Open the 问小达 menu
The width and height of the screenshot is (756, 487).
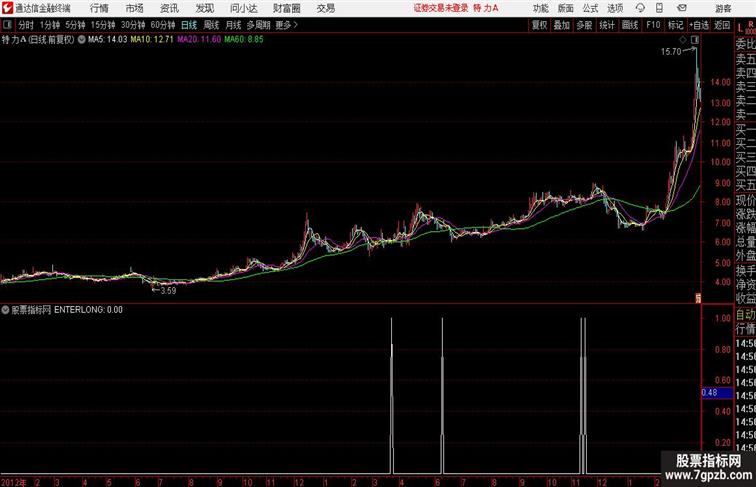tap(243, 8)
